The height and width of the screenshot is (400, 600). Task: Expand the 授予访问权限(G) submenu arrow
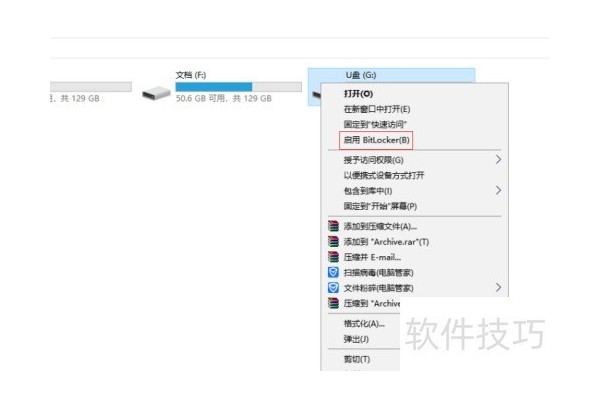tap(498, 160)
